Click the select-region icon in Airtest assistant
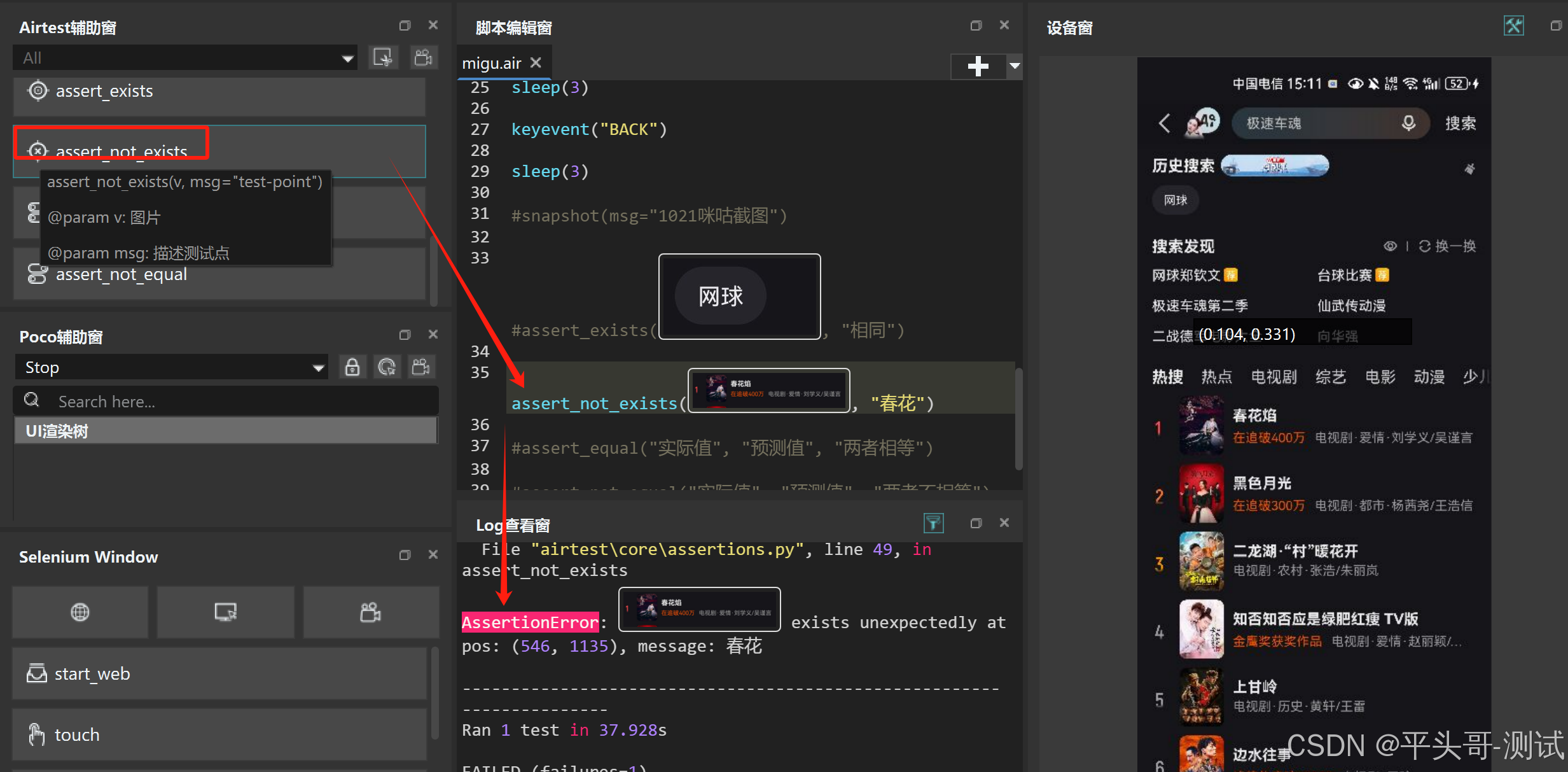1568x772 pixels. tap(383, 57)
